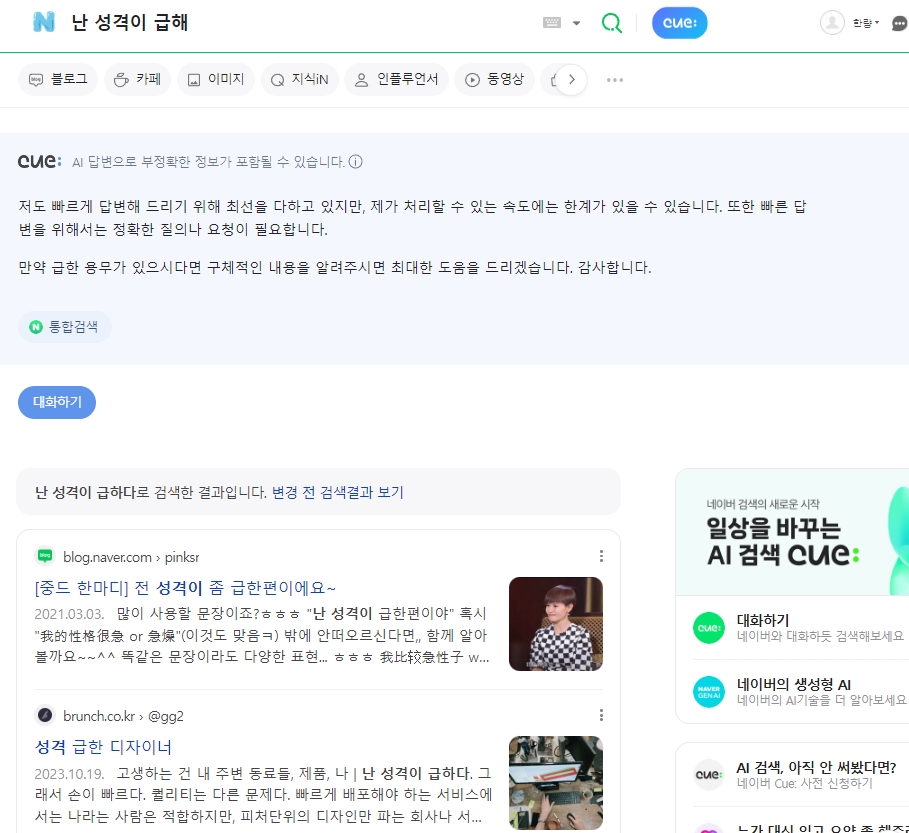Image resolution: width=909 pixels, height=833 pixels.
Task: Click the 통합검색 source chip
Action: pyautogui.click(x=64, y=327)
